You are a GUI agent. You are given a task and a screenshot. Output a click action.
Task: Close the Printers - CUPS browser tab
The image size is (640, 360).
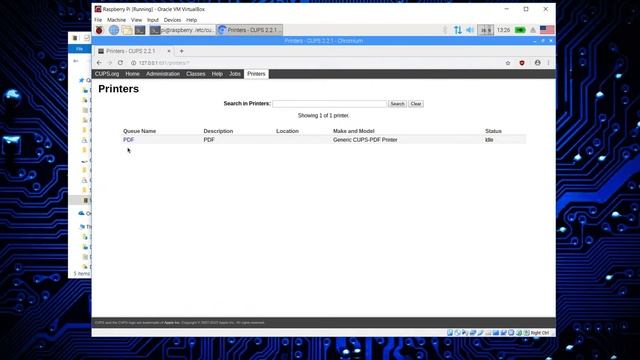coord(169,51)
